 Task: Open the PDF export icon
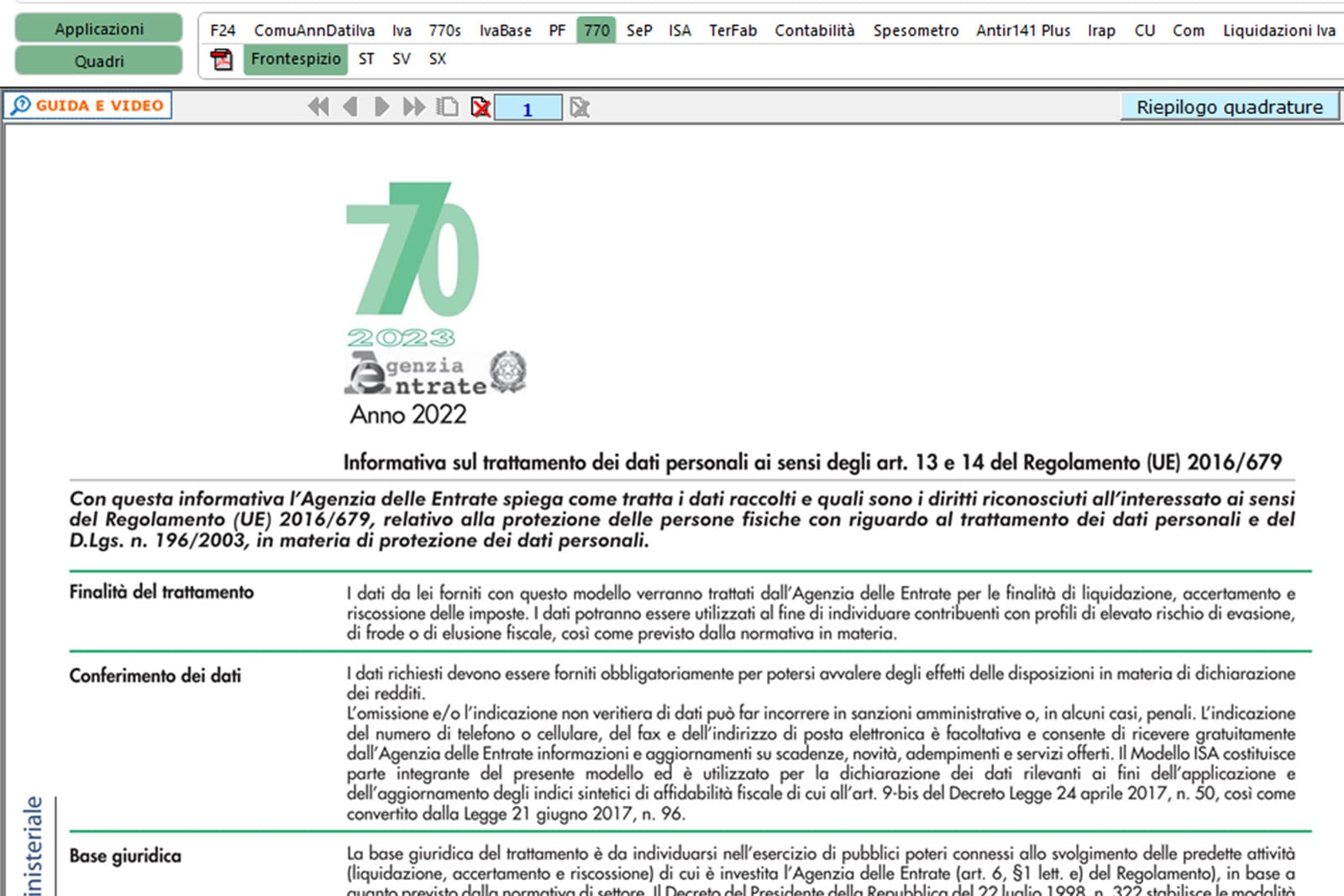pos(222,60)
